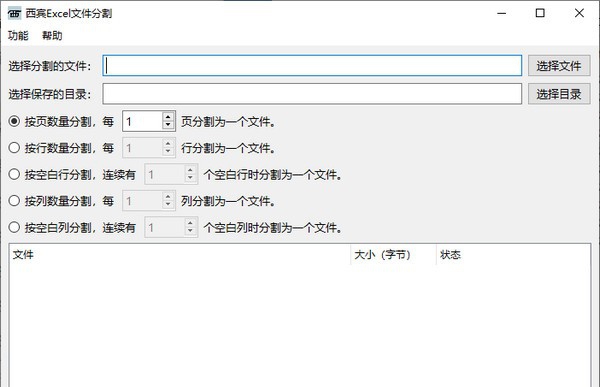Click the page count number field
Screen dimensions: 600x387
pyautogui.click(x=142, y=121)
